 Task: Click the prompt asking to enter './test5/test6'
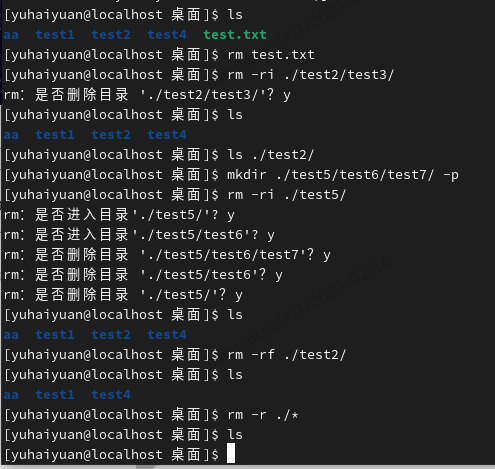click(x=139, y=235)
